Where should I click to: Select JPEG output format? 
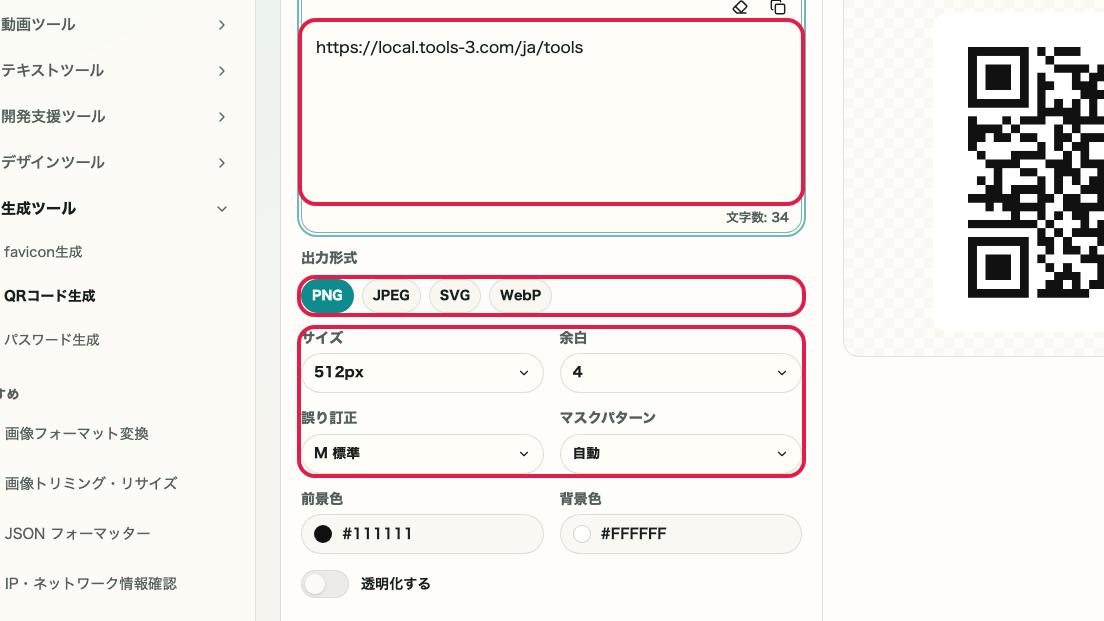point(391,296)
